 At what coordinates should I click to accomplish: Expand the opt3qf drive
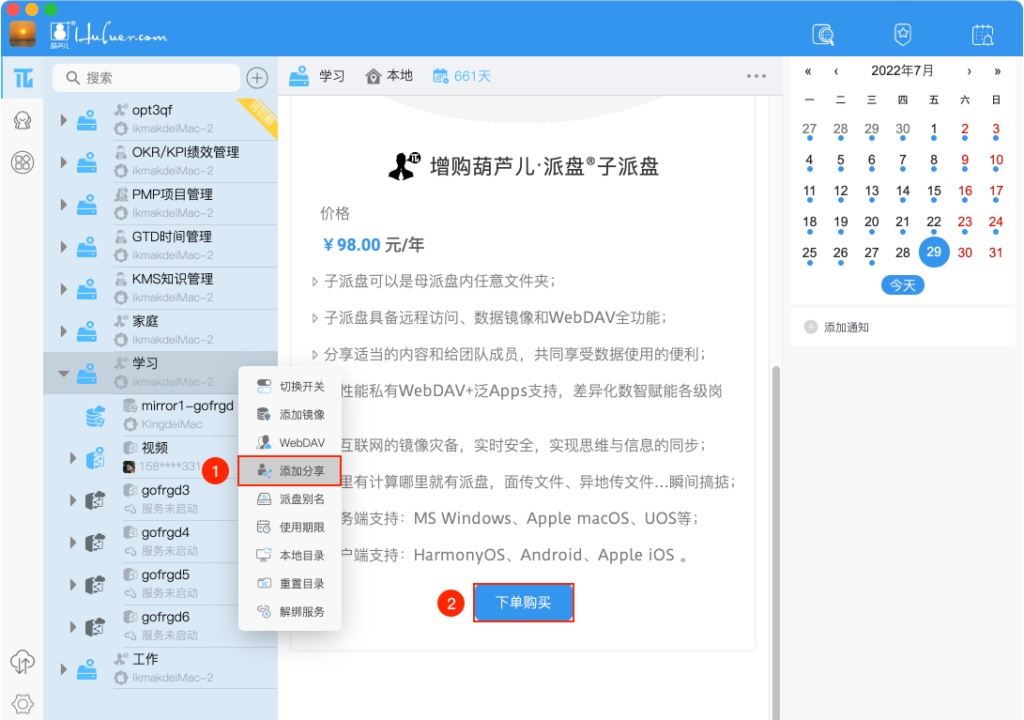click(63, 120)
